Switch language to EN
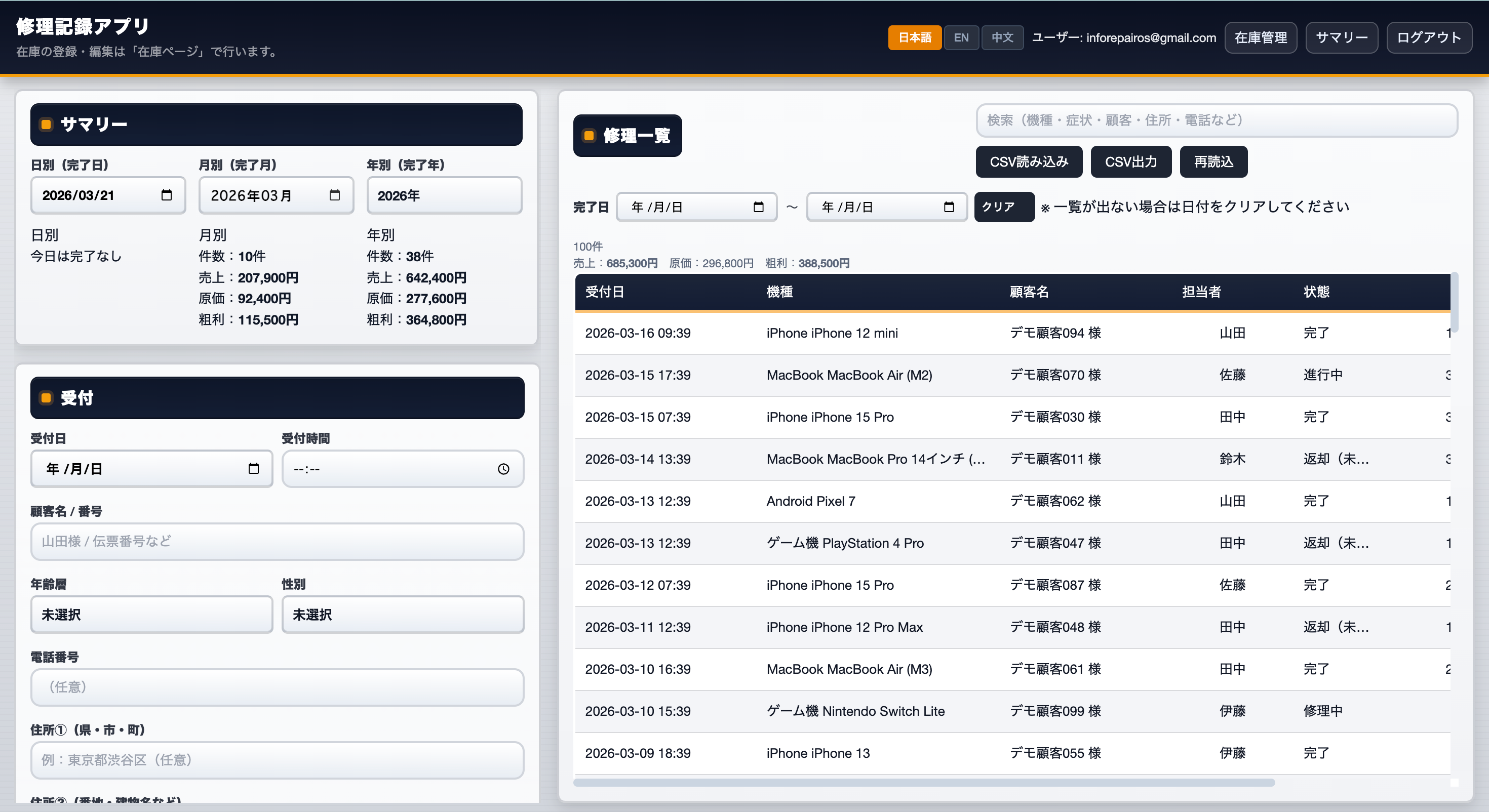This screenshot has height=812, width=1489. [x=961, y=37]
